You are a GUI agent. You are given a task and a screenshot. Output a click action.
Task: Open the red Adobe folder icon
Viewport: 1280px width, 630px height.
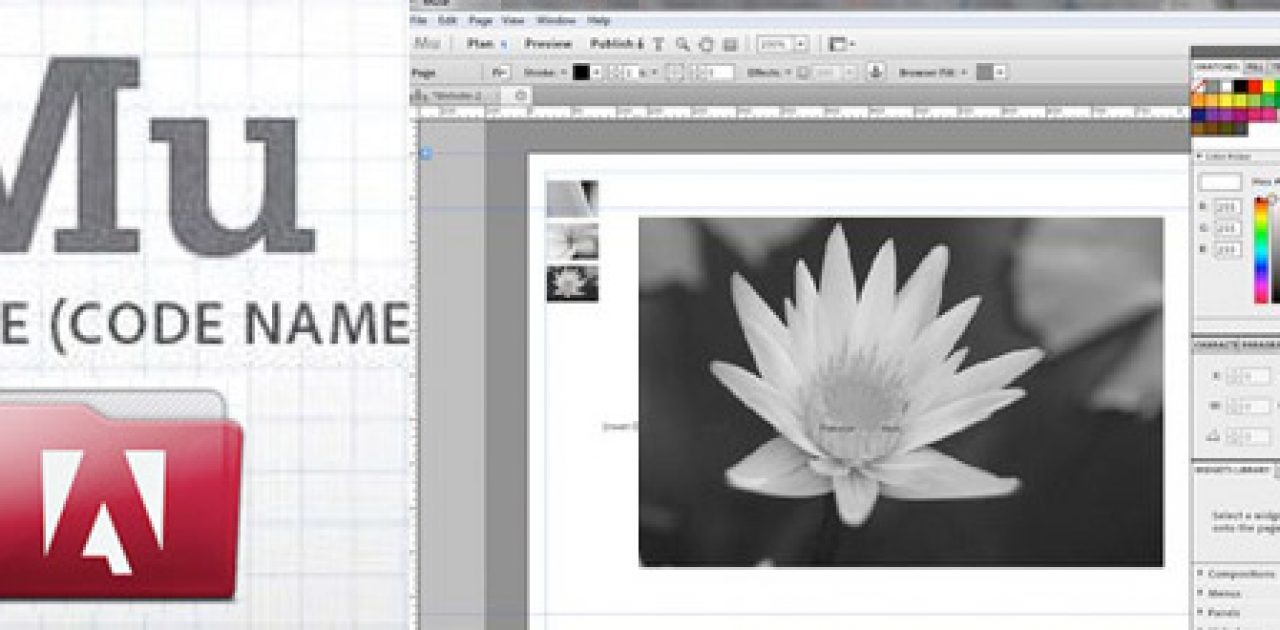tap(120, 495)
